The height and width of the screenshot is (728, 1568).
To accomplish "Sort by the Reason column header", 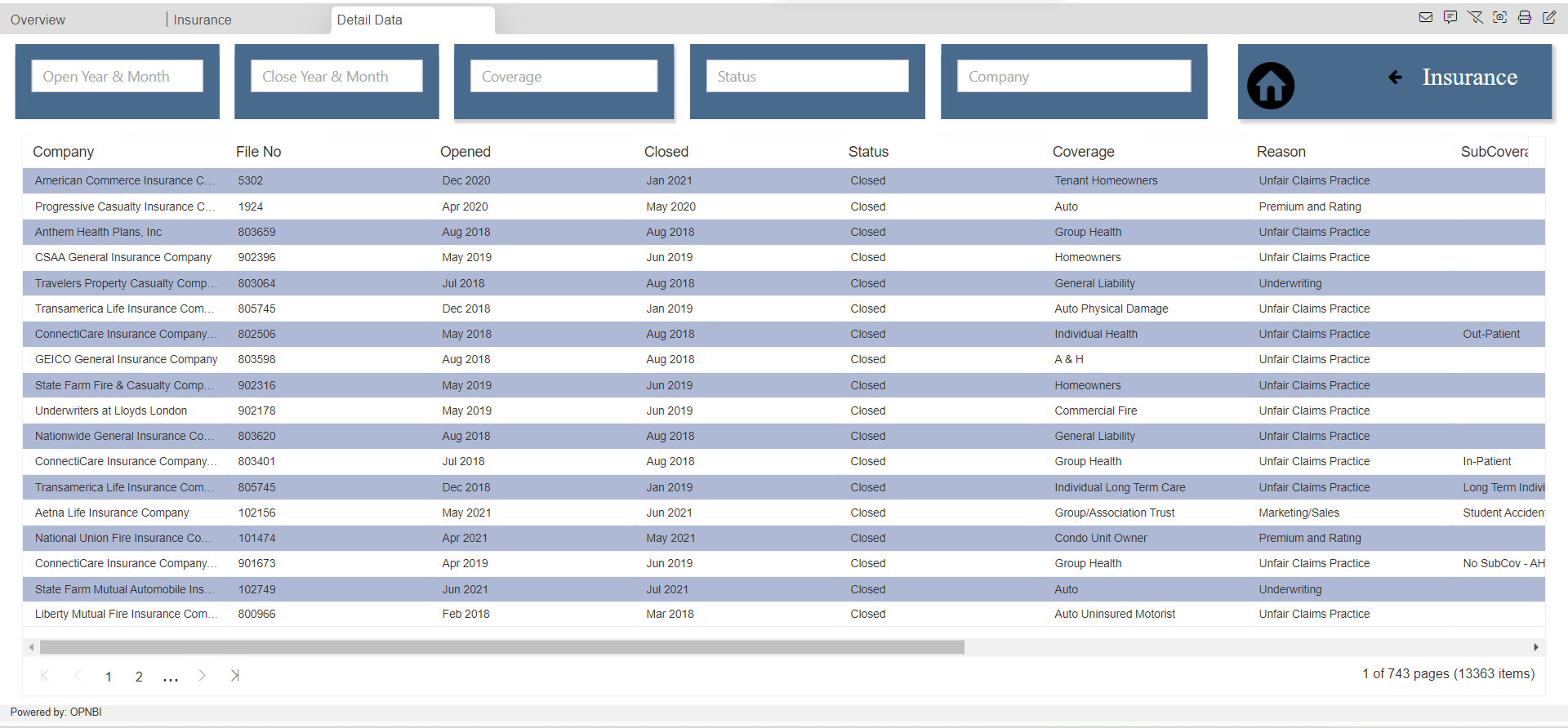I will pos(1281,152).
